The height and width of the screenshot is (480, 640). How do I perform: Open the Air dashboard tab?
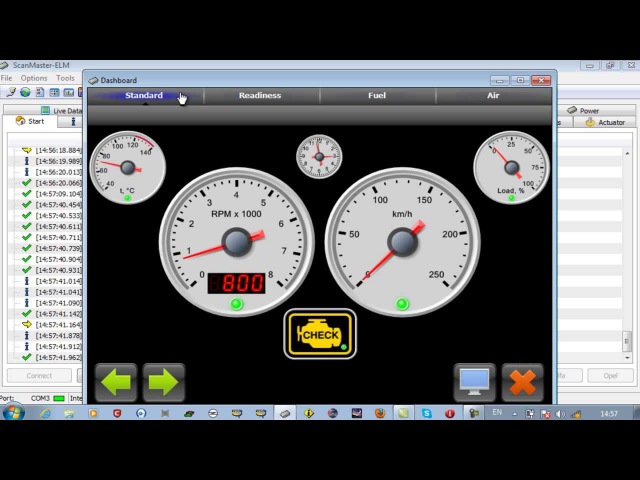coord(493,96)
